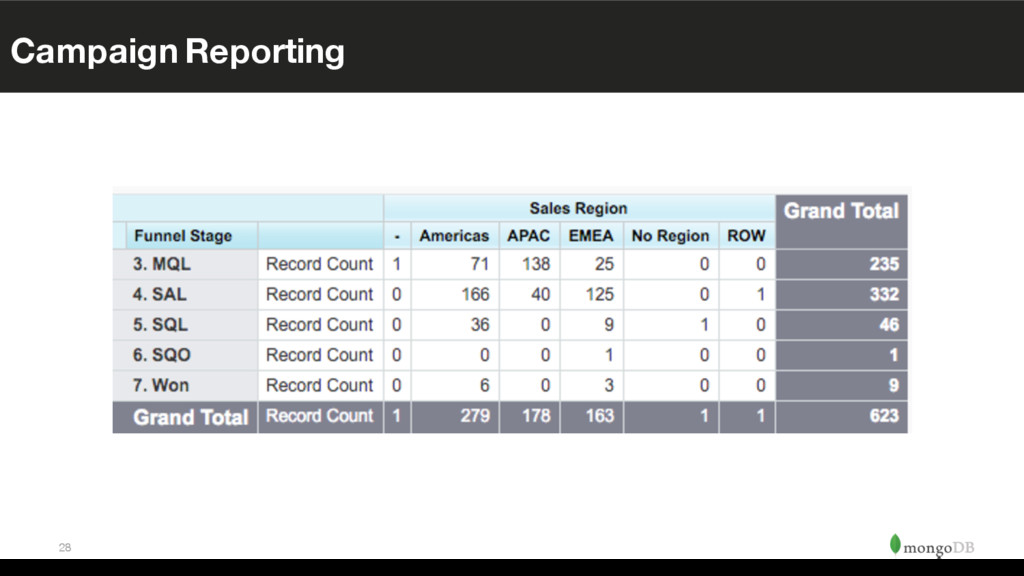The image size is (1024, 576).
Task: Click SAL dash-column value 0
Action: click(396, 295)
